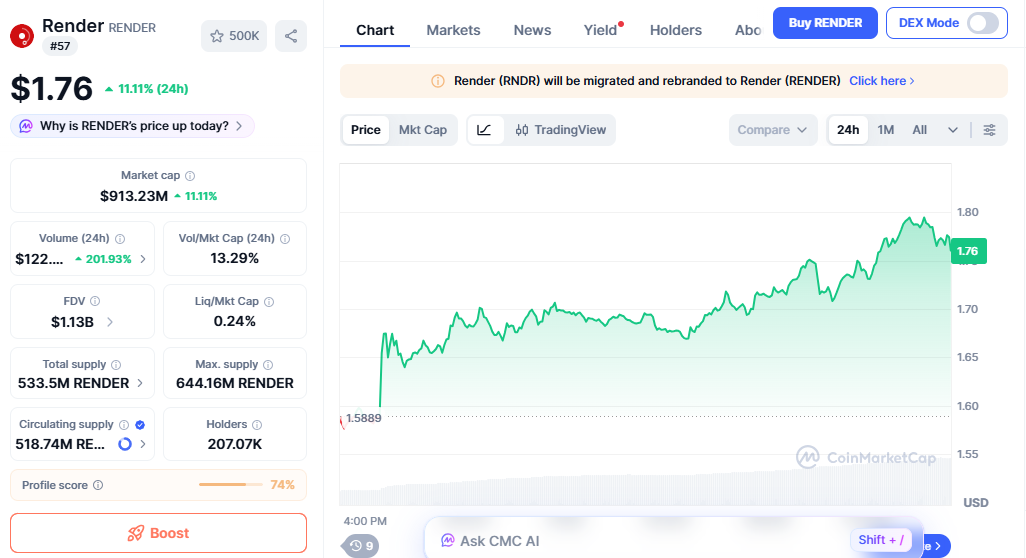1026x558 pixels.
Task: Click the Ask CMC AI input field
Action: tap(673, 542)
